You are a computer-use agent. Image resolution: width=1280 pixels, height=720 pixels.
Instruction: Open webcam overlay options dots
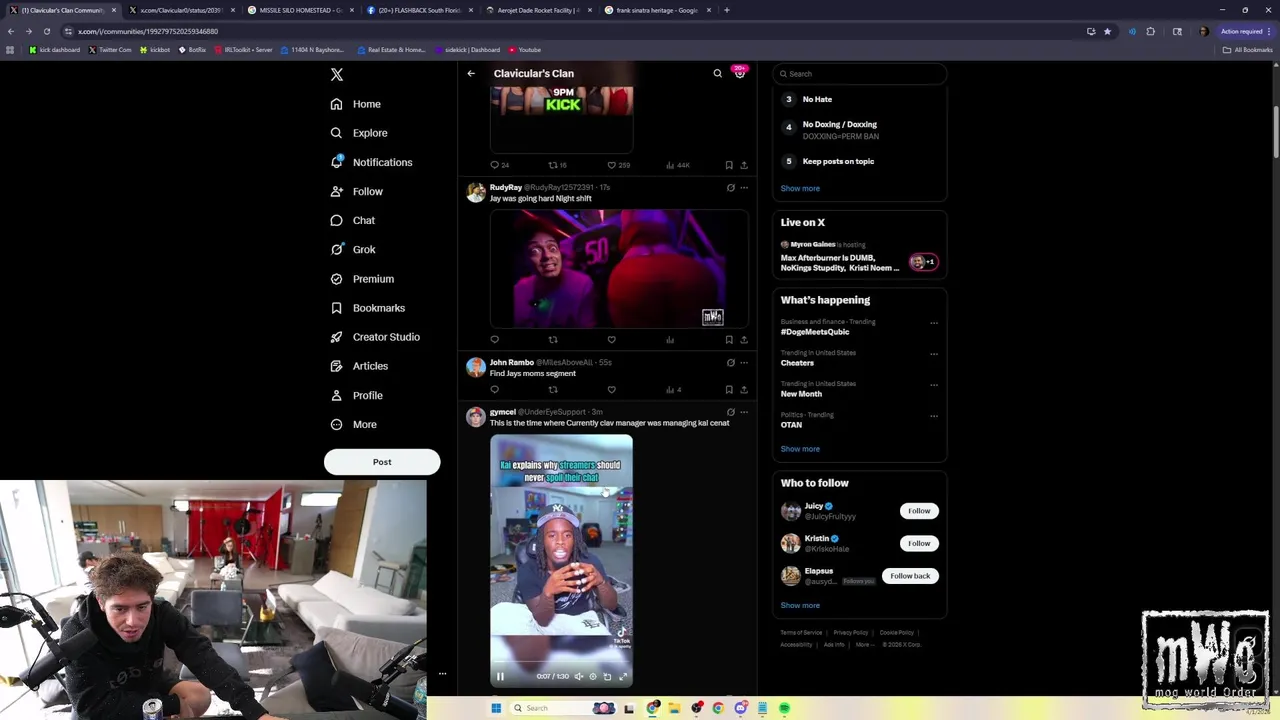(x=442, y=674)
